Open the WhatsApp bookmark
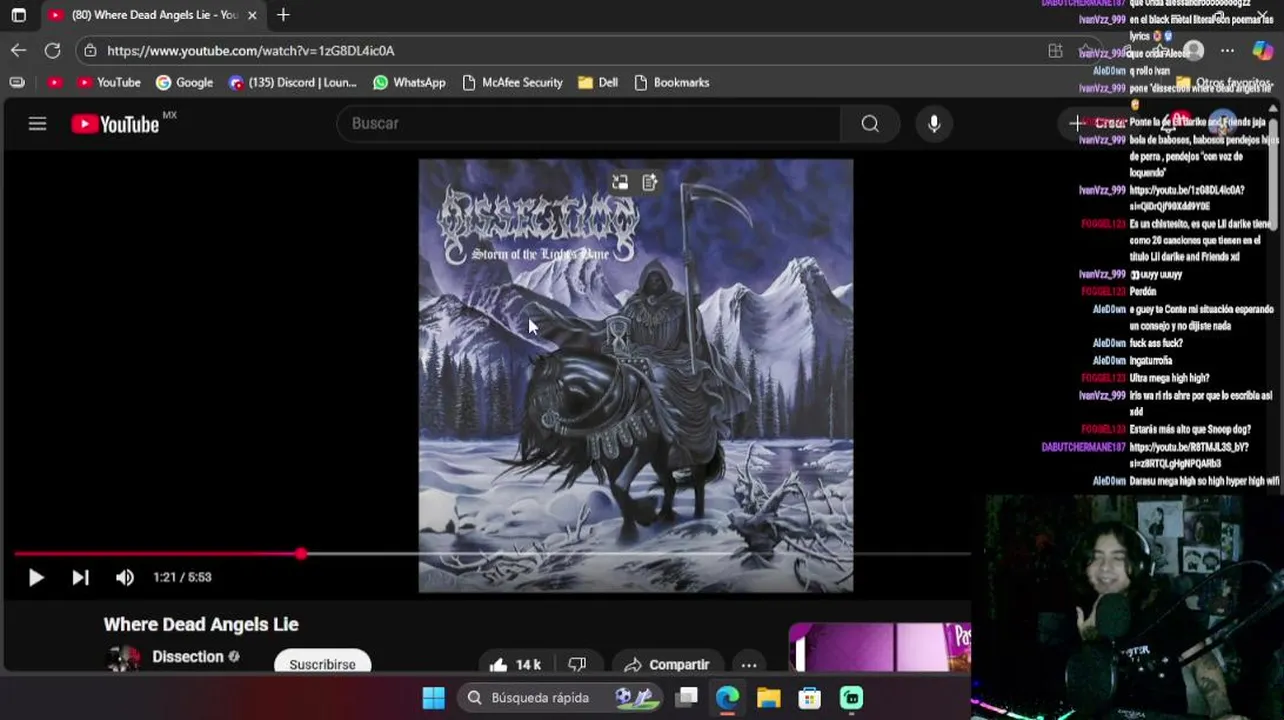 pos(409,82)
